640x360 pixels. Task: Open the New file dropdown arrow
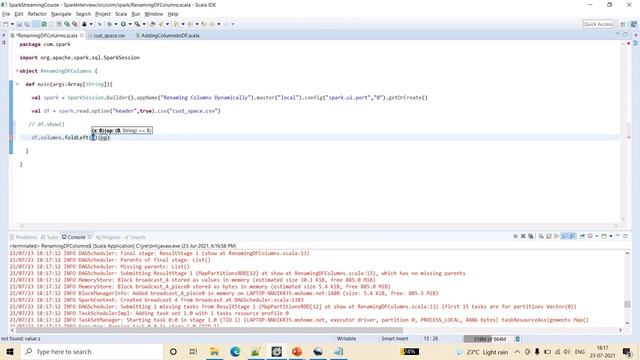12,24
